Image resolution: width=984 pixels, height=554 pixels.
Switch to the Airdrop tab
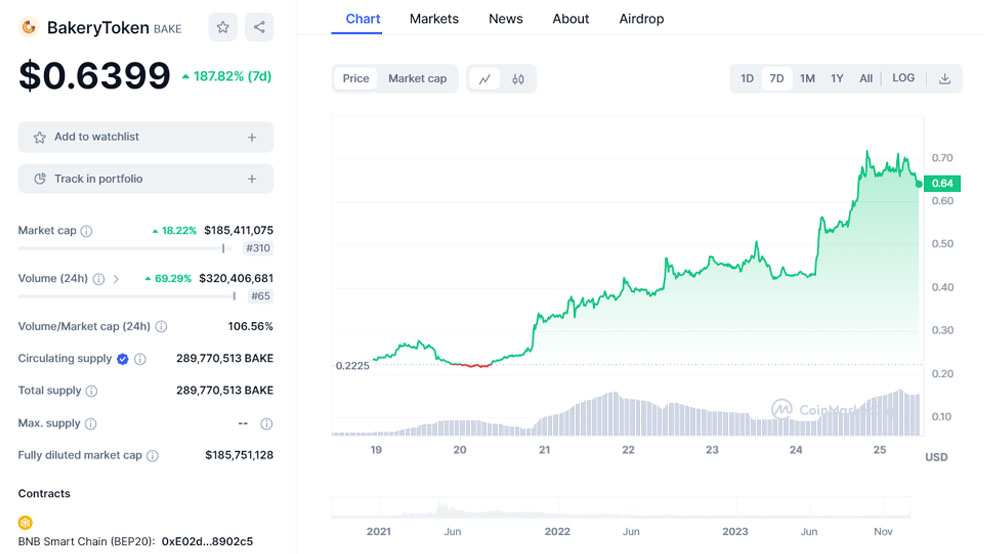(641, 19)
